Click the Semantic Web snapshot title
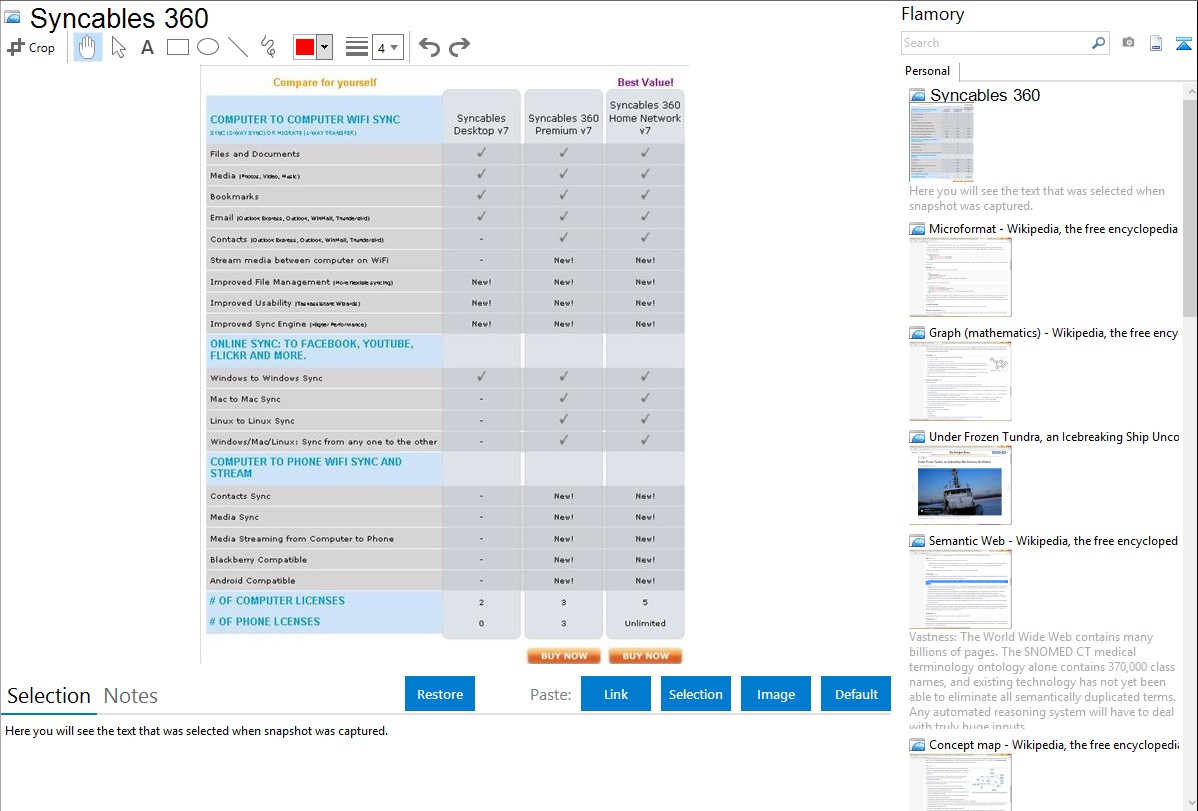The height and width of the screenshot is (811, 1198). (x=1053, y=541)
